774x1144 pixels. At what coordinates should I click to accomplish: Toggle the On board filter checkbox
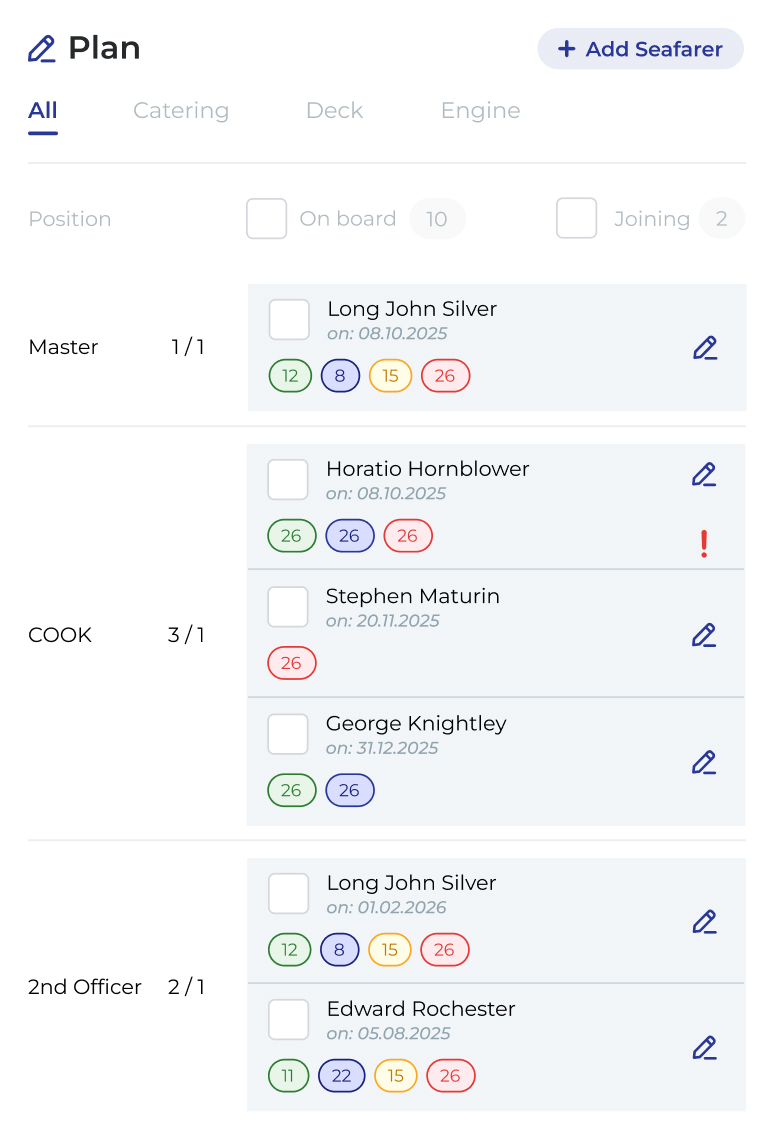[266, 218]
